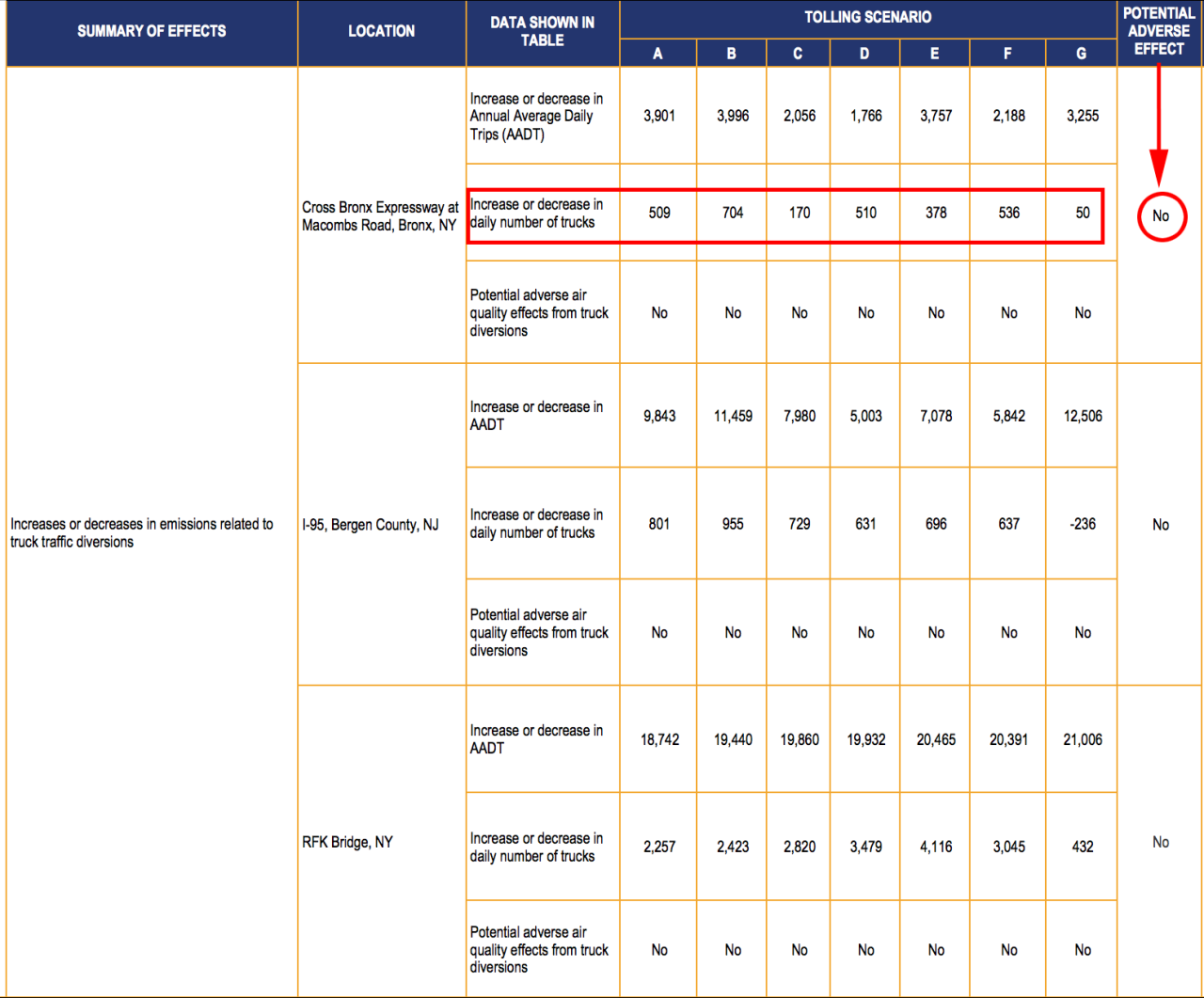
Task: Select the red-highlighted truck diversion row
Action: click(784, 215)
